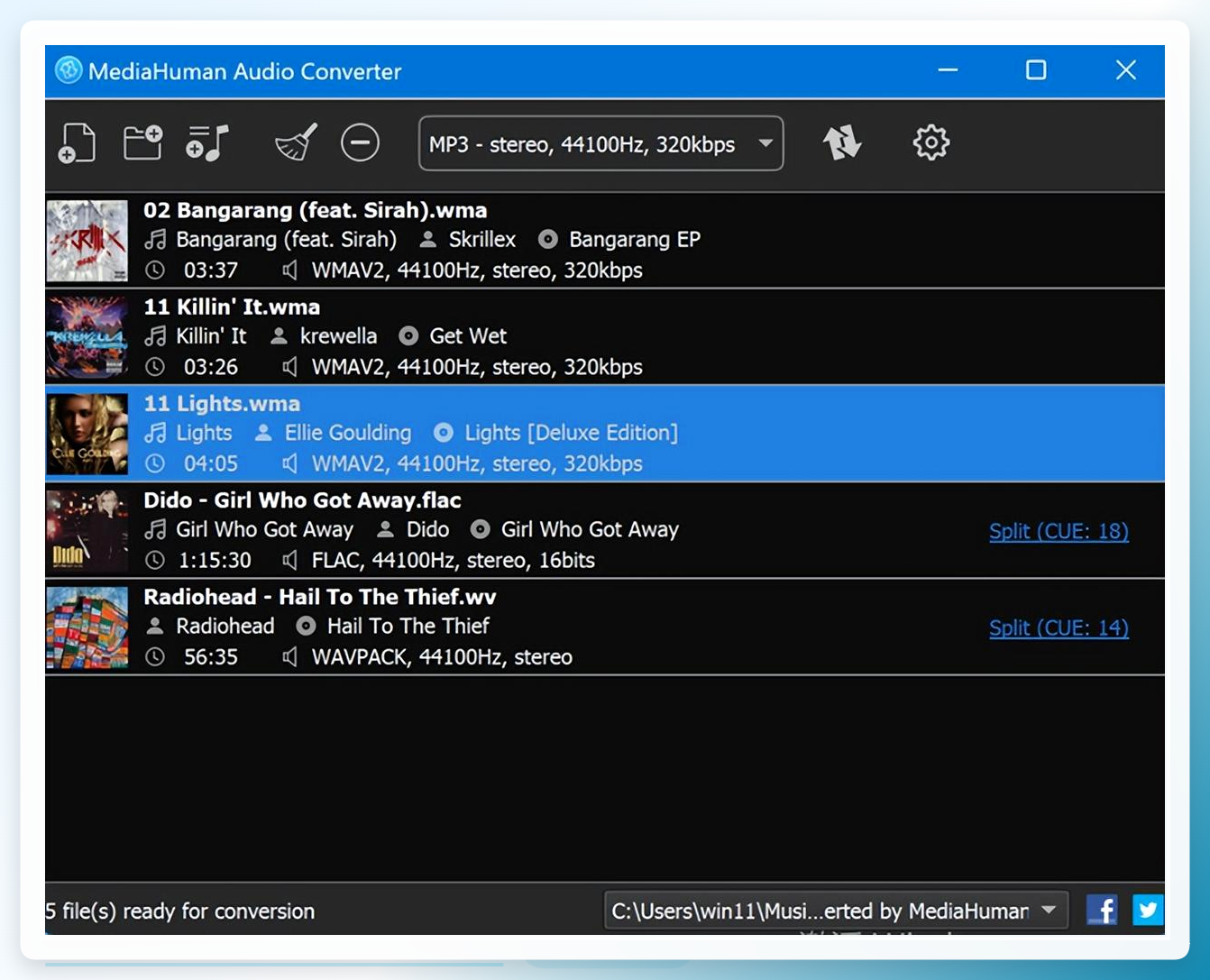Click the duration 56:35 on the Radiohead row
This screenshot has width=1210, height=980.
coord(211,657)
